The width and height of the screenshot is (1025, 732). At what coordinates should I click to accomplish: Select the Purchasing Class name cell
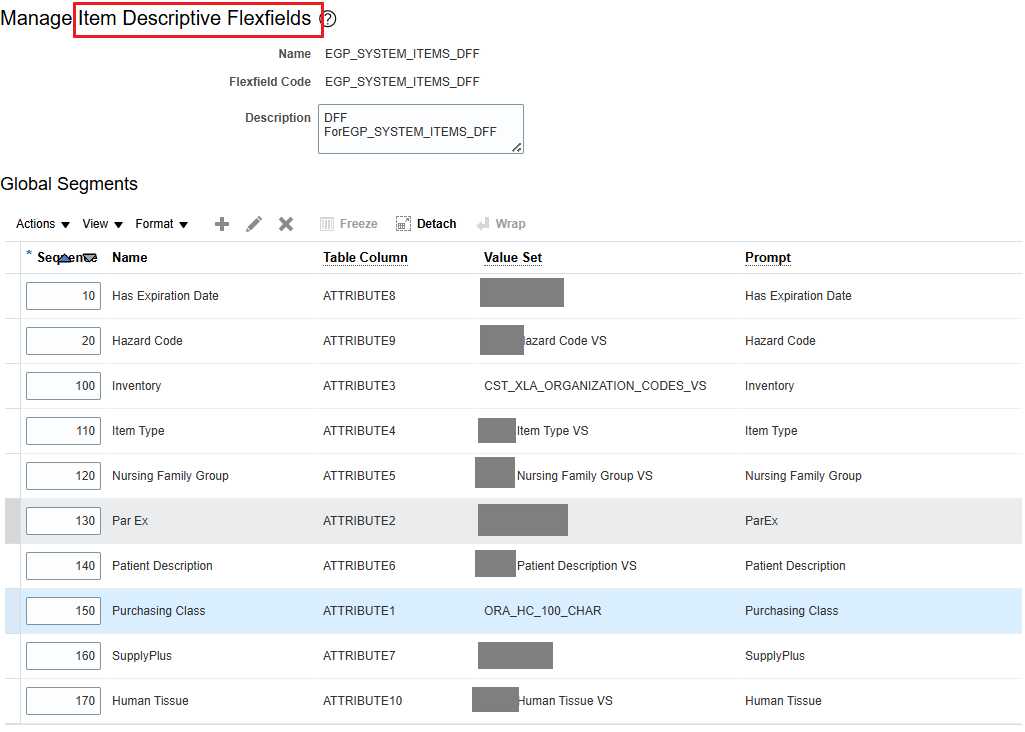pyautogui.click(x=158, y=611)
